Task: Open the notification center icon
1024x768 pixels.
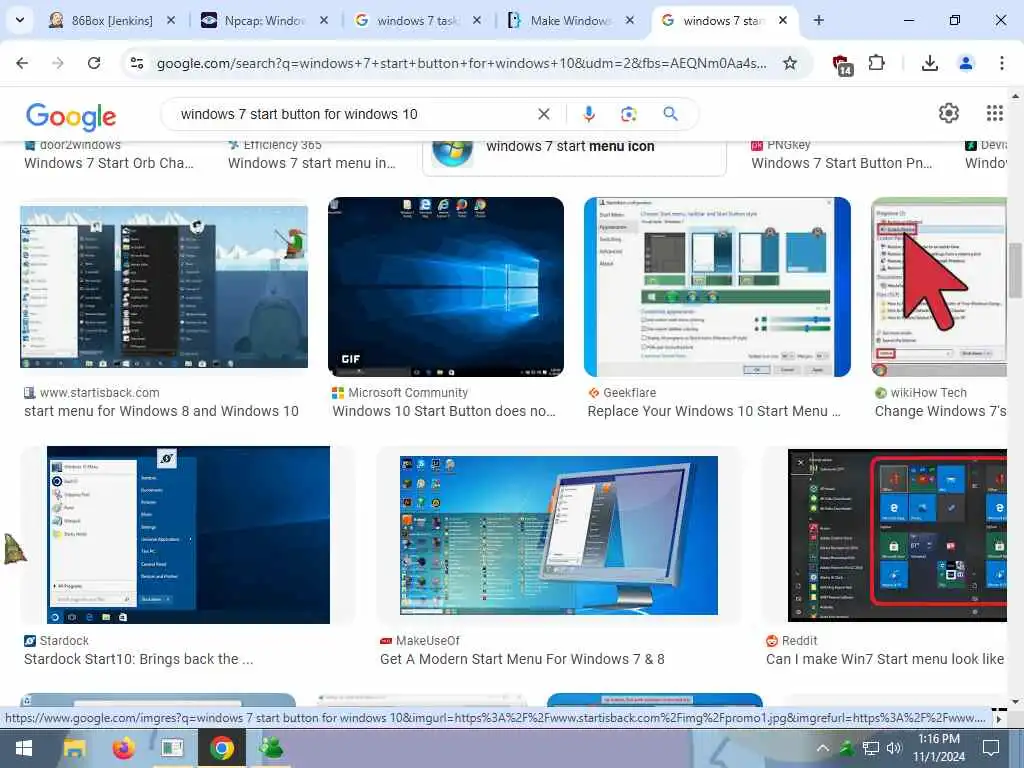Action: point(991,748)
